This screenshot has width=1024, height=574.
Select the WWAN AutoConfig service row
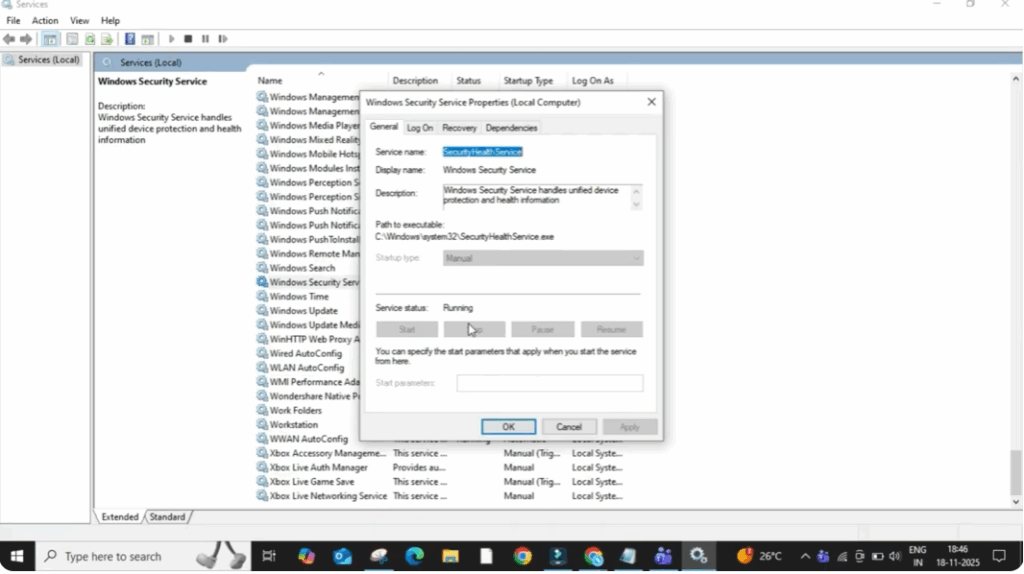pyautogui.click(x=308, y=439)
